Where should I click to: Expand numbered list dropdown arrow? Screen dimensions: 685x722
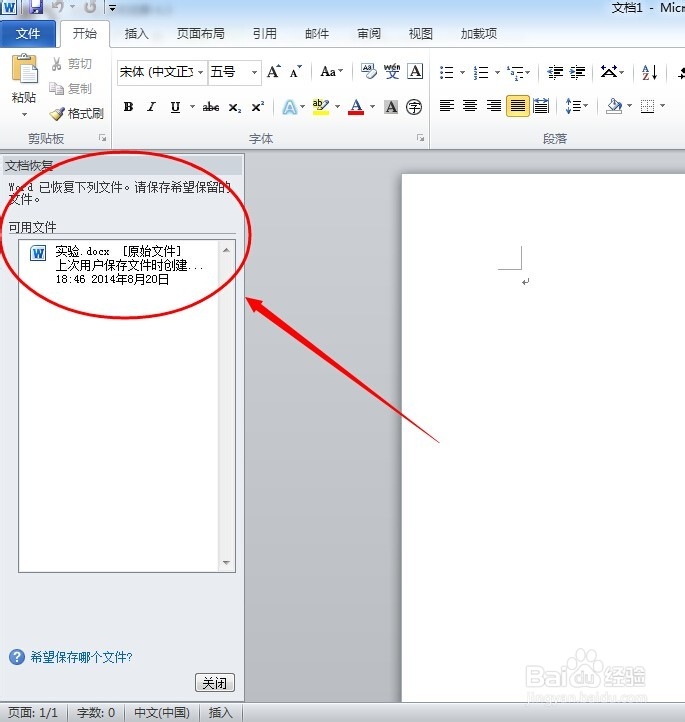click(497, 72)
